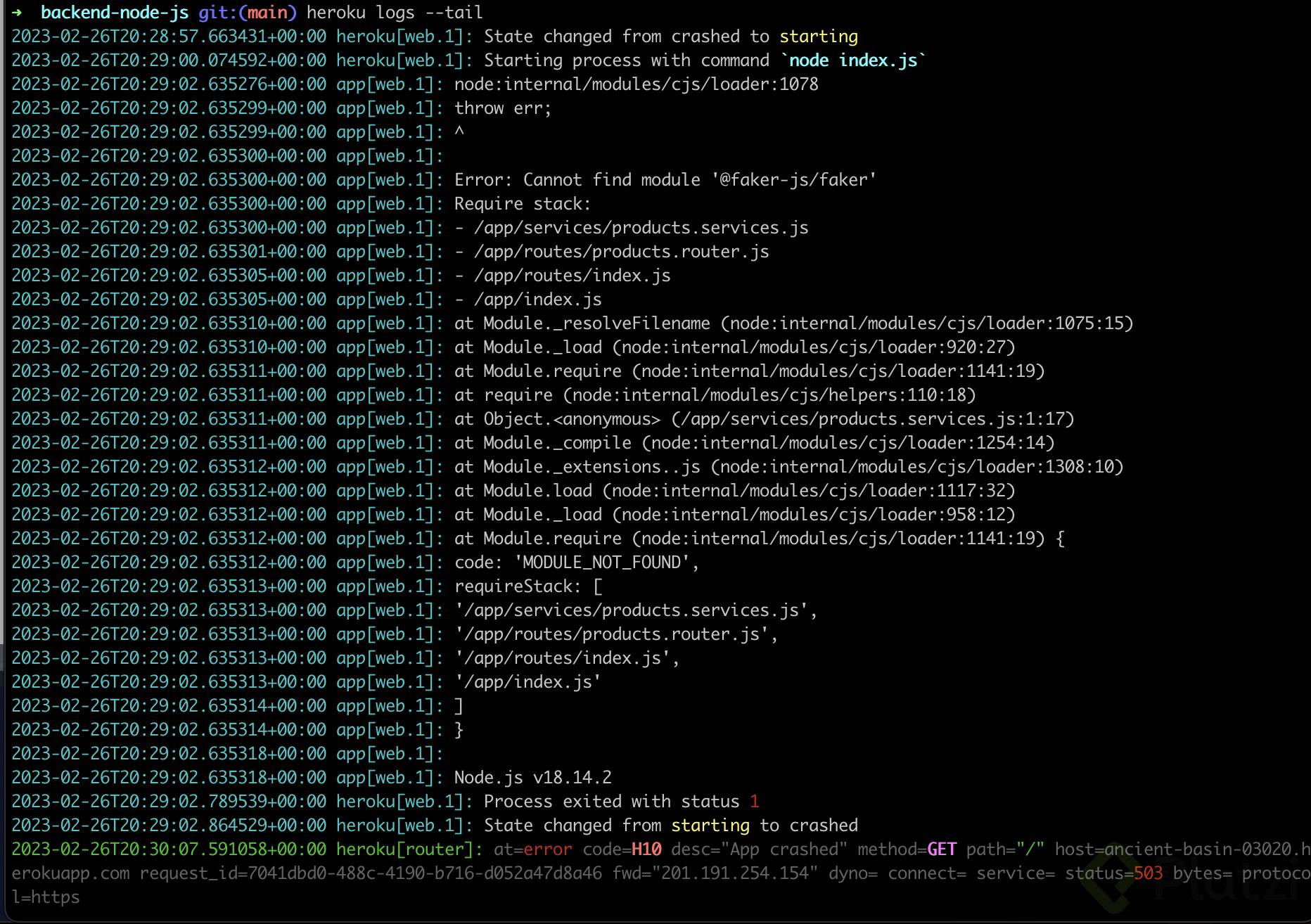Click 'at Module.load' loader:1117:32 line
This screenshot has width=1311, height=924.
[735, 491]
